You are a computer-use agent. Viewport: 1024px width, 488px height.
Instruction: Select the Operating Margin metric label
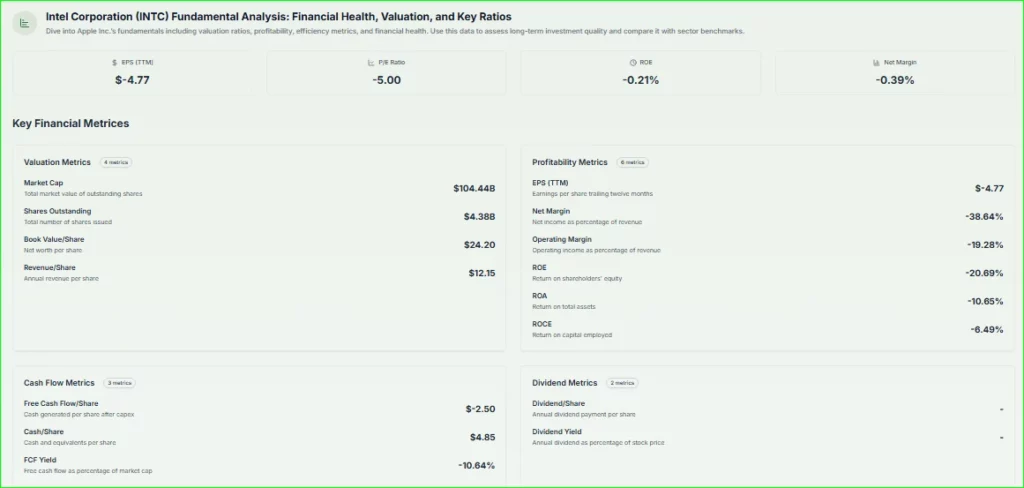(562, 239)
